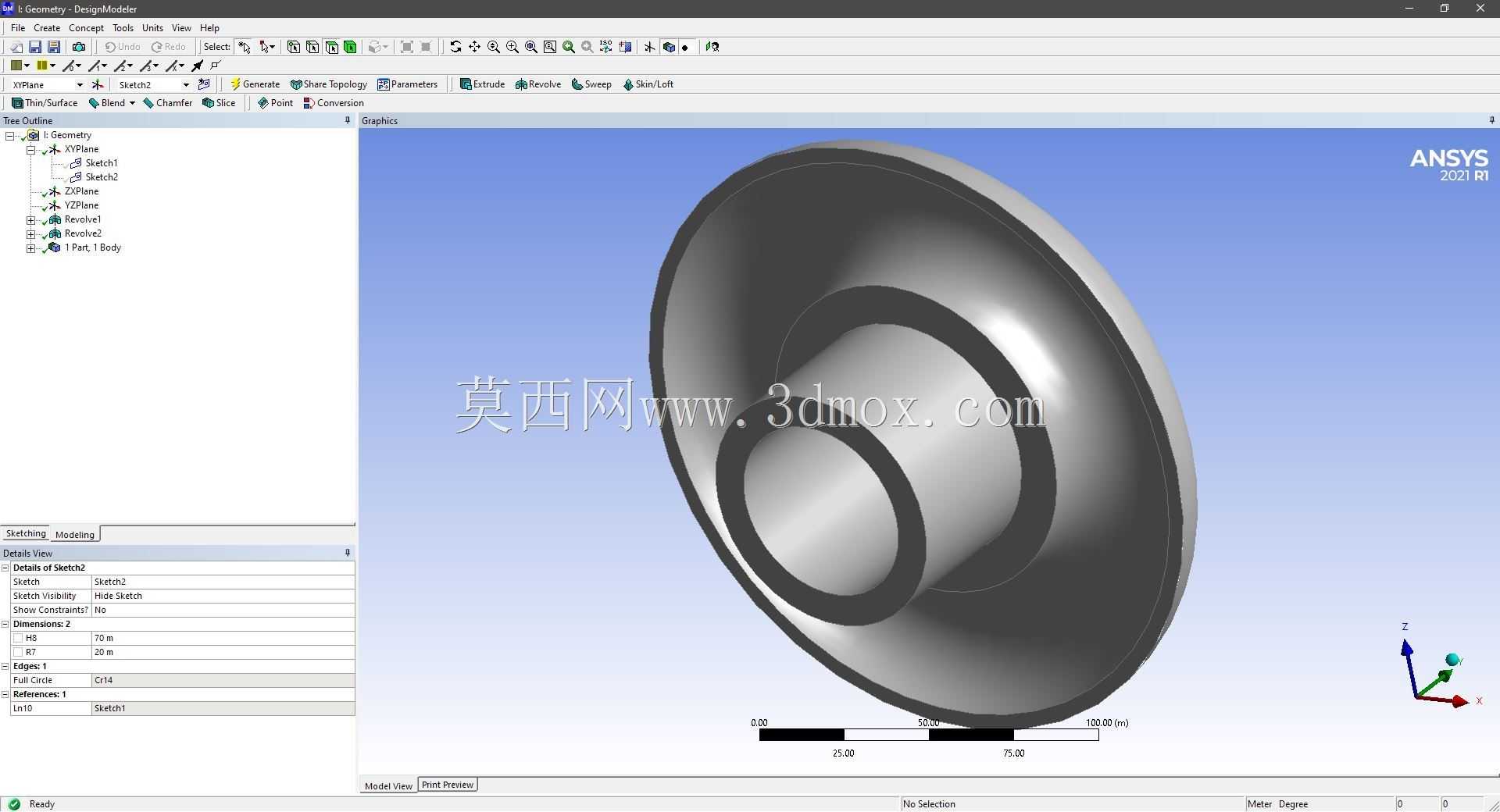Click the Point tool
This screenshot has height=812, width=1500.
(x=275, y=103)
